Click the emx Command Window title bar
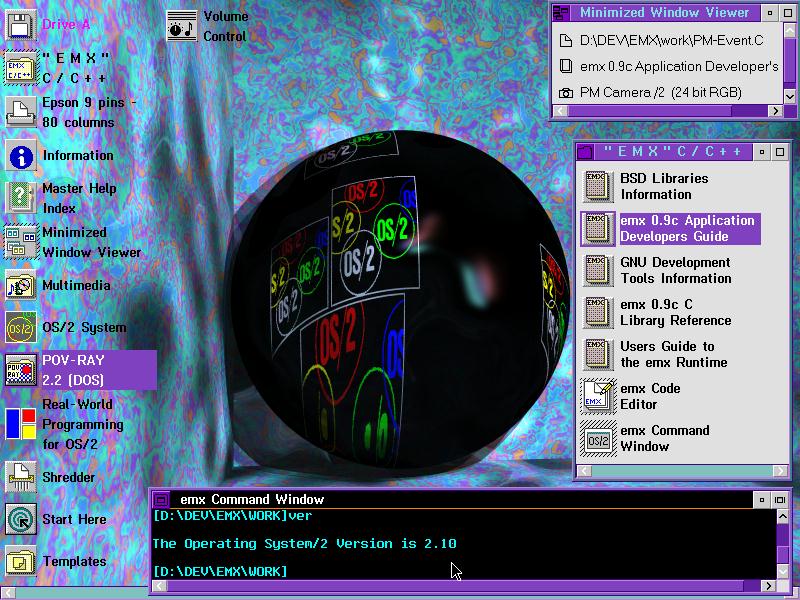Screen dimensions: 800x600 461,499
